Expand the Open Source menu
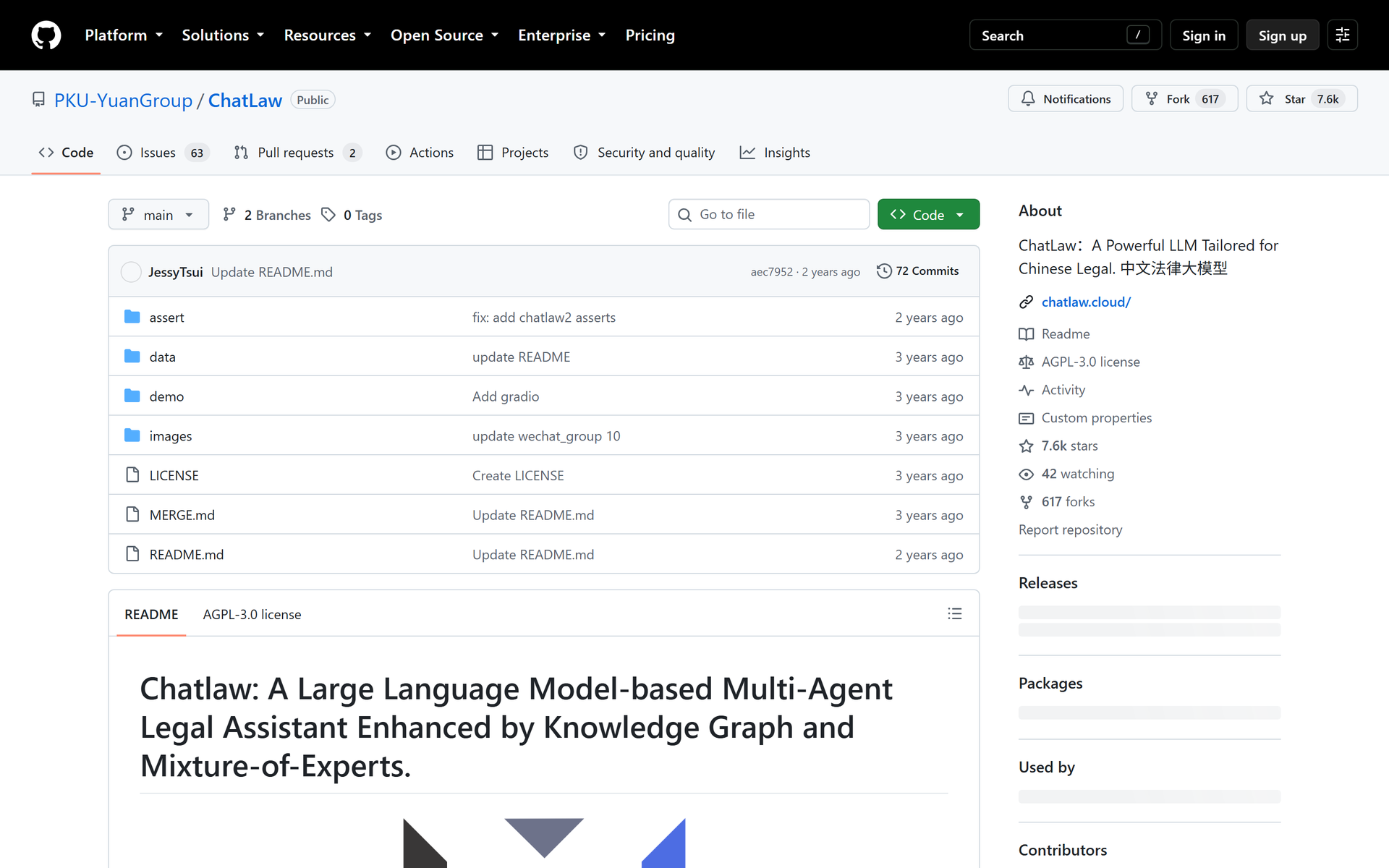The width and height of the screenshot is (1389, 868). click(x=444, y=35)
